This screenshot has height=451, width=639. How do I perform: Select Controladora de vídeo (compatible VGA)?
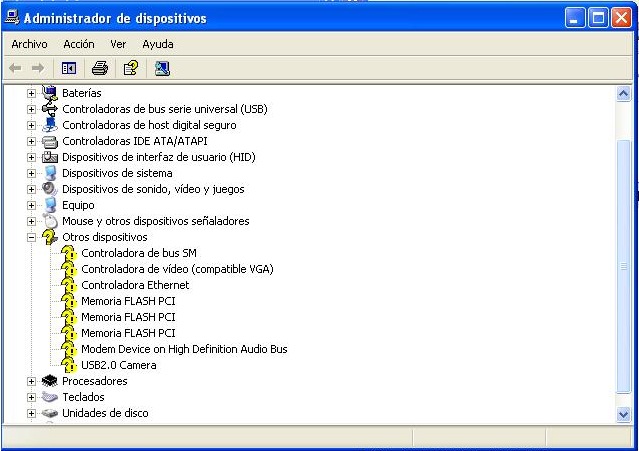(177, 269)
